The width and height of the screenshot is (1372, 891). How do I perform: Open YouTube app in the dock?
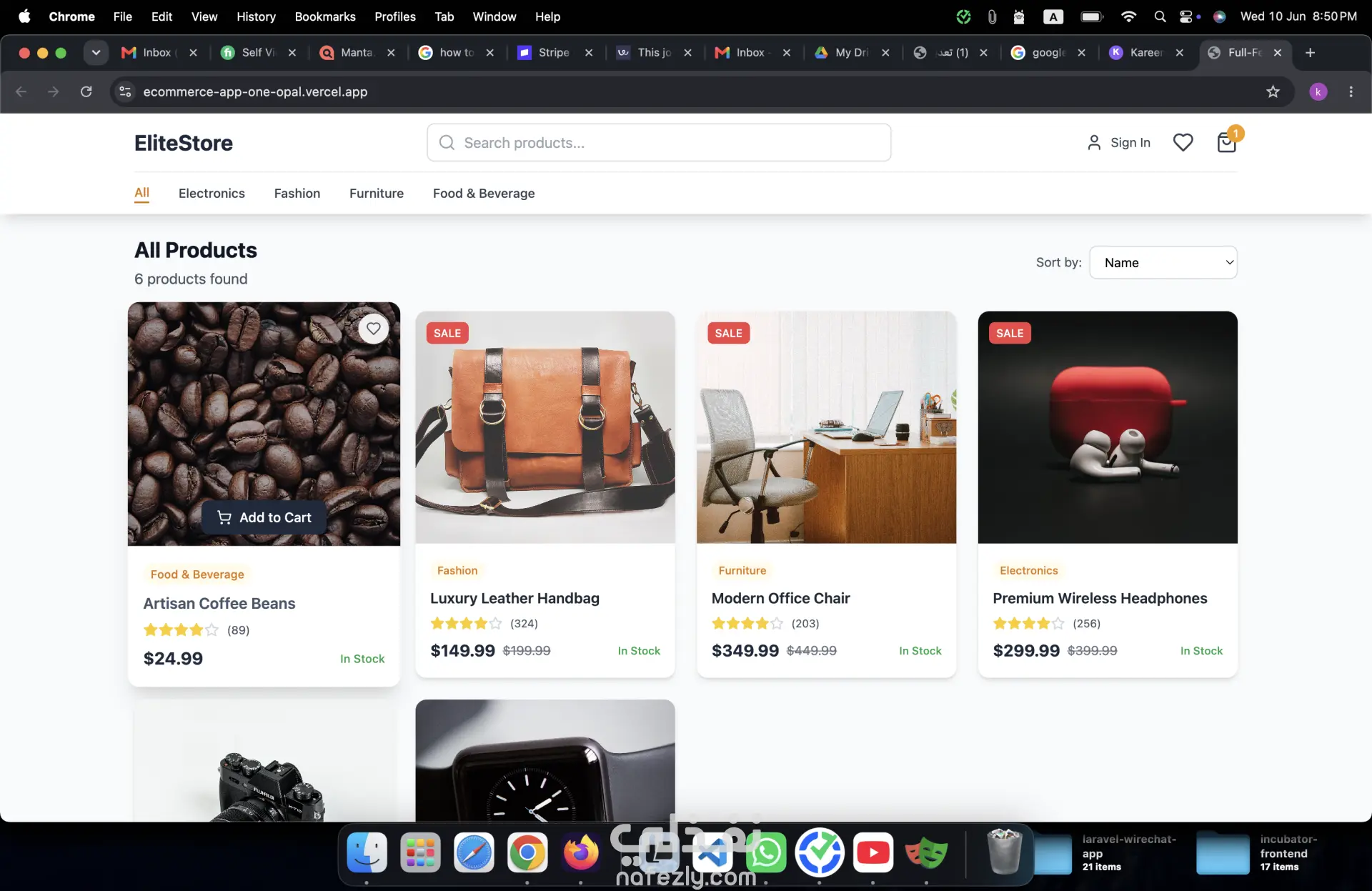pyautogui.click(x=873, y=852)
